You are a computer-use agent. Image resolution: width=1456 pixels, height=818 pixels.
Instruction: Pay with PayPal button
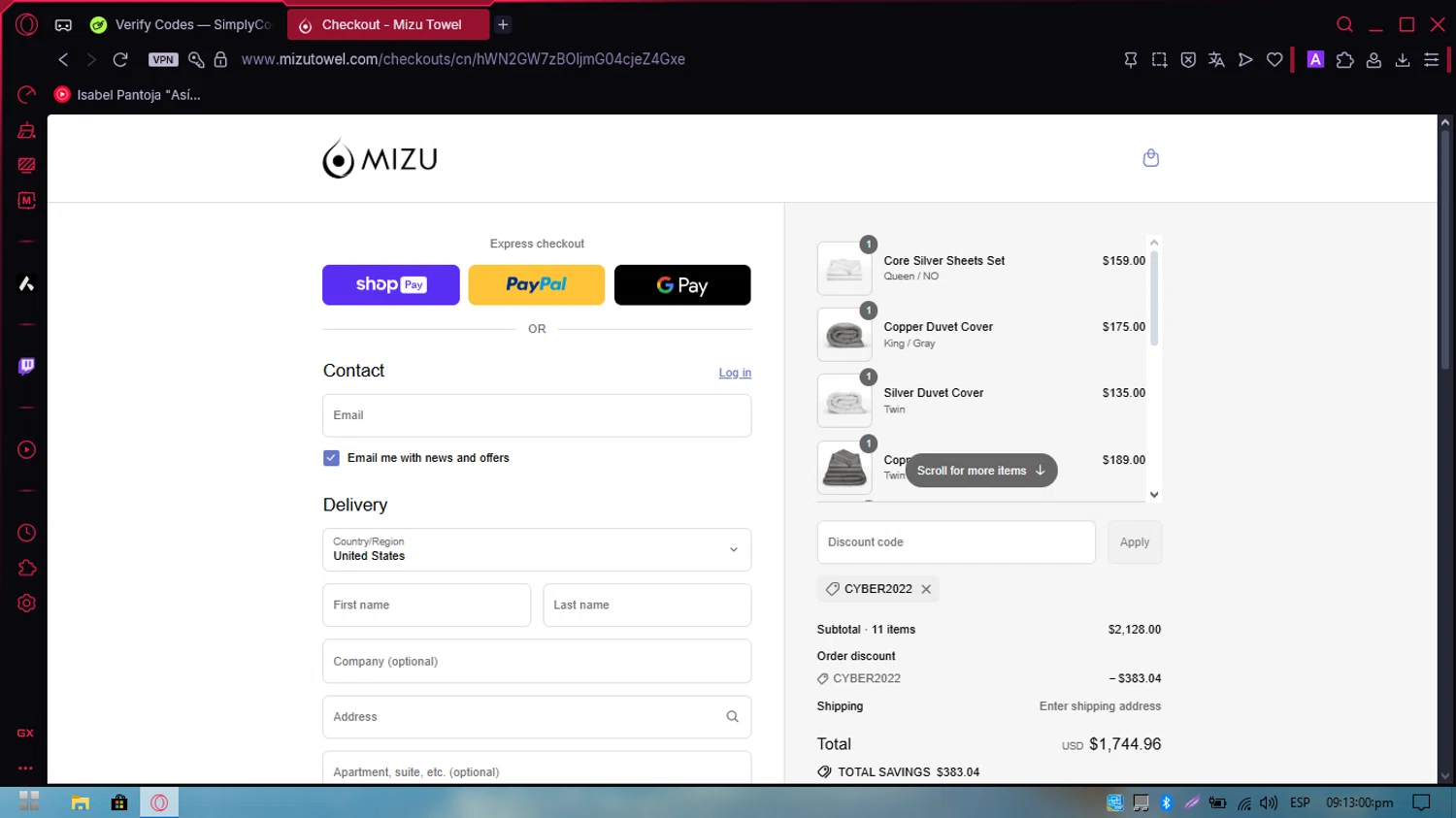point(537,285)
